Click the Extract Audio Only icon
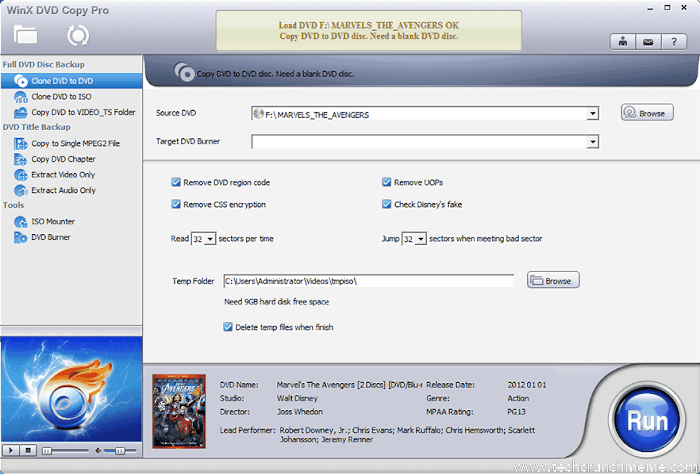The height and width of the screenshot is (475, 700). (21, 190)
